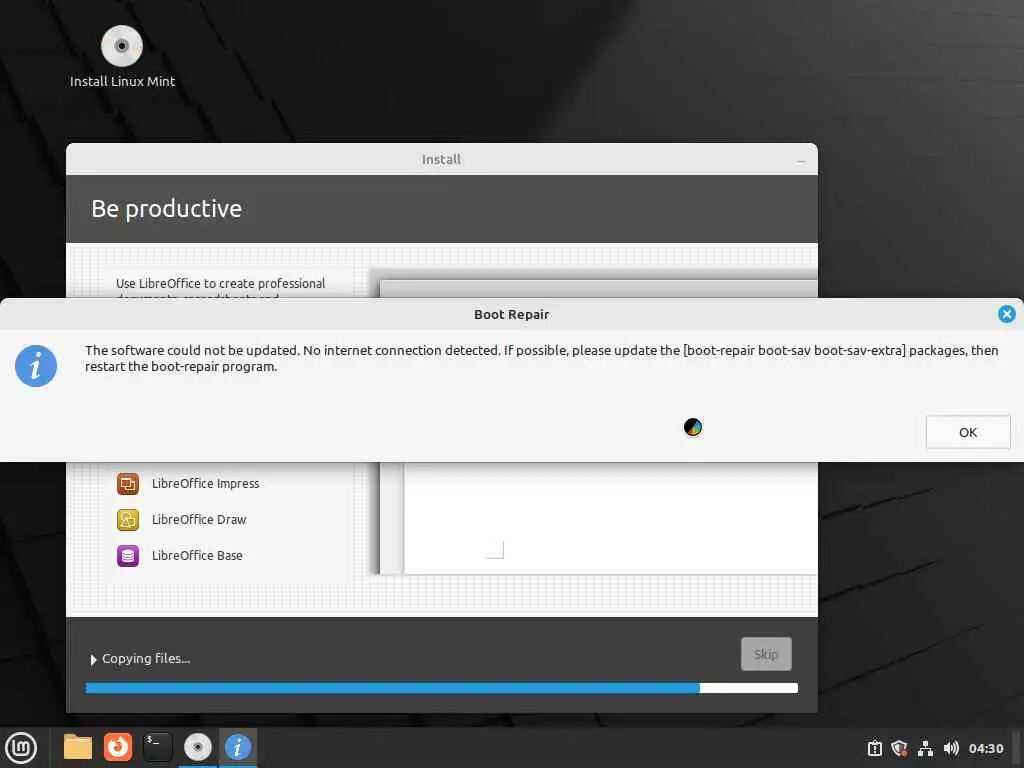
Task: Launch Firefox from the panel
Action: tap(118, 747)
